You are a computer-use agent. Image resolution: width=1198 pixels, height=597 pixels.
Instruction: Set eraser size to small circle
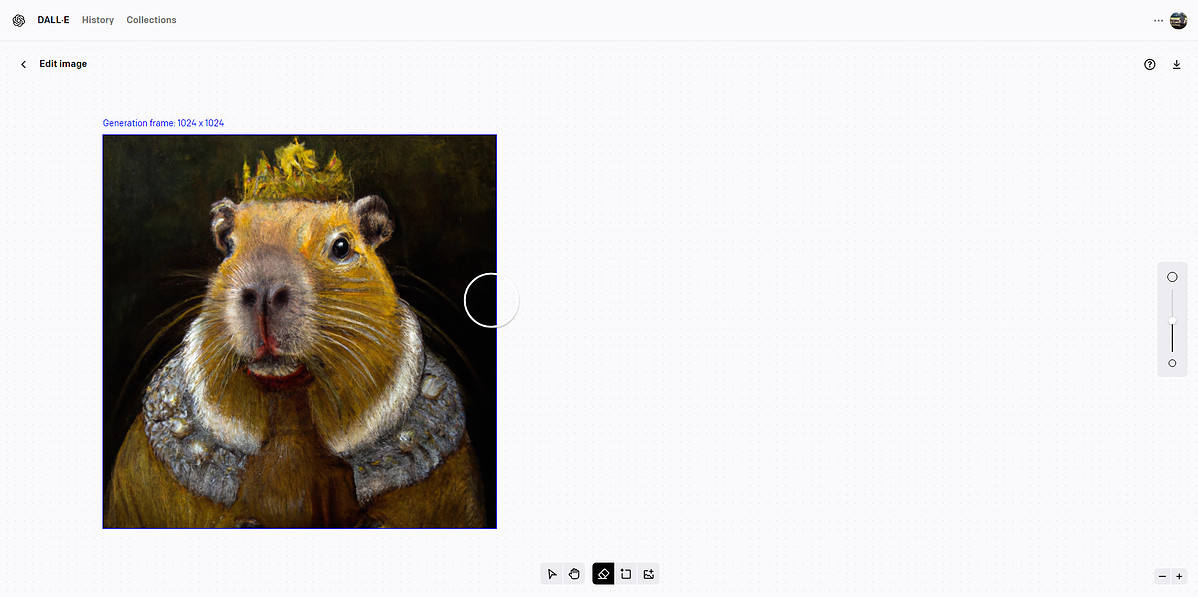tap(1172, 363)
